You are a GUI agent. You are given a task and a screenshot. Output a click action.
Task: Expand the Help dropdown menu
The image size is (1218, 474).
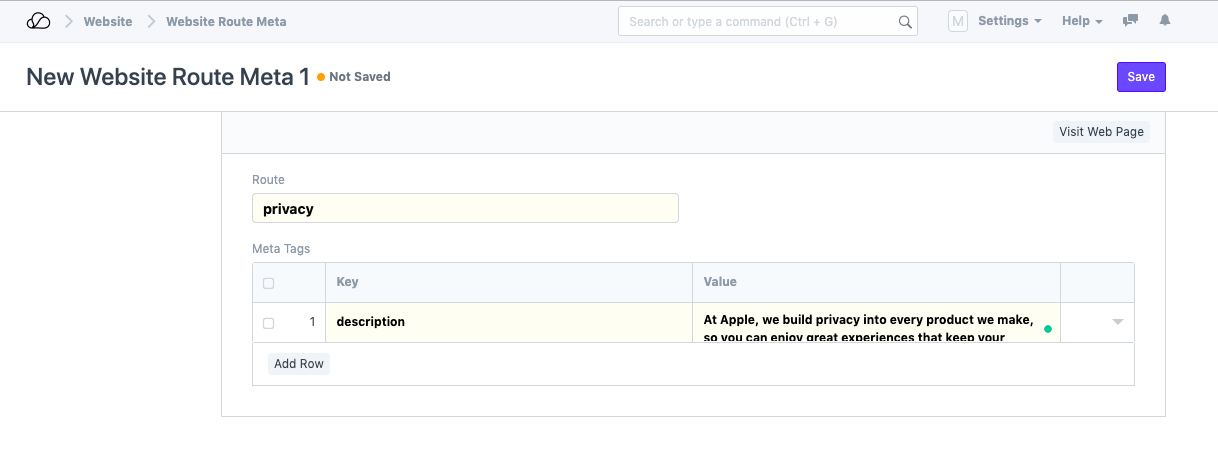coord(1082,21)
